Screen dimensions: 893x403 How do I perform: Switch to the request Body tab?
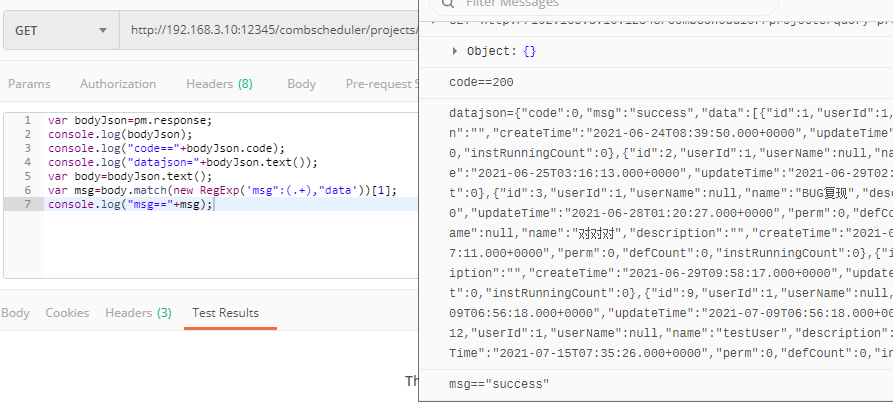(x=301, y=84)
